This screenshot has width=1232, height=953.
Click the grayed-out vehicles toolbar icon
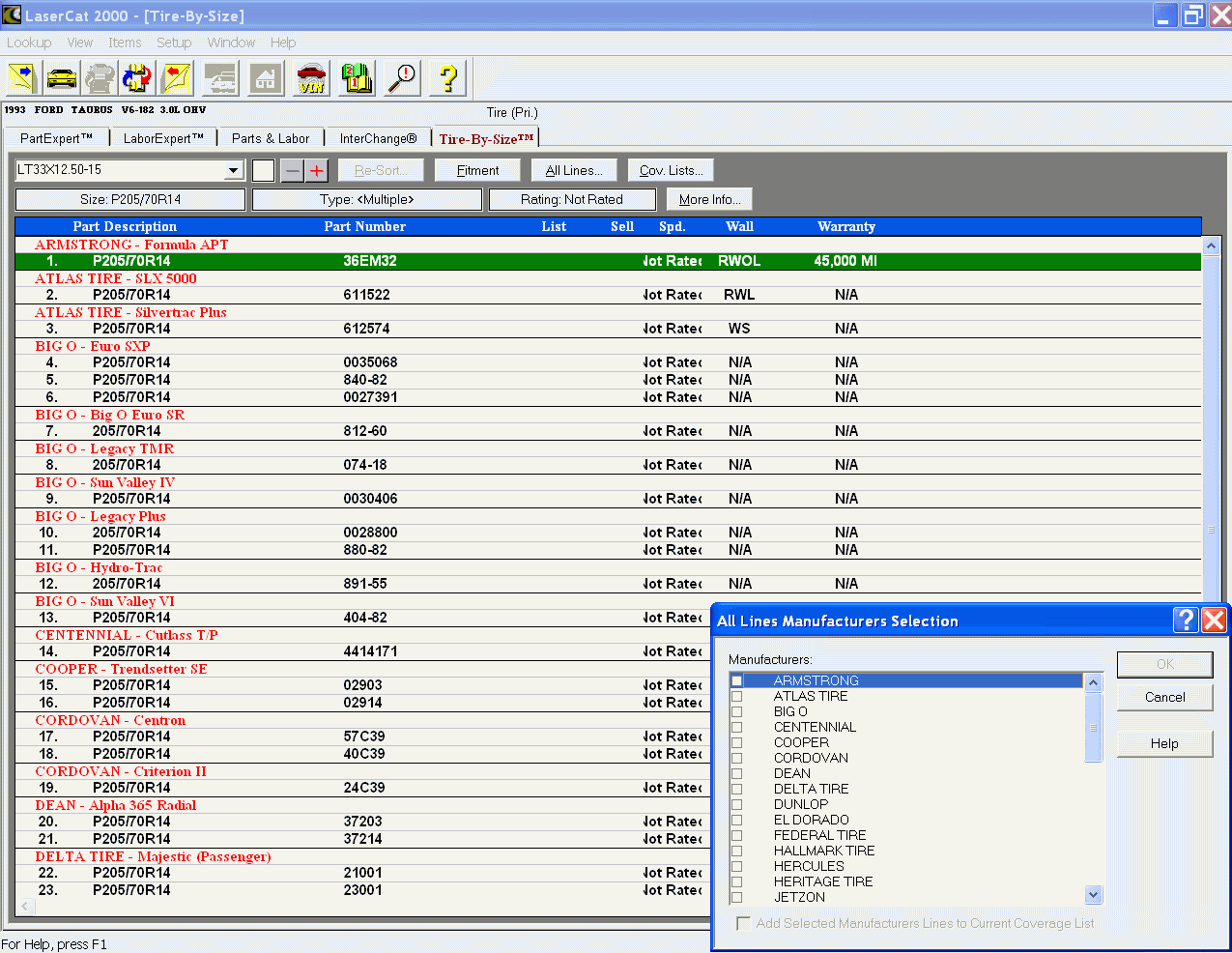pyautogui.click(x=220, y=78)
